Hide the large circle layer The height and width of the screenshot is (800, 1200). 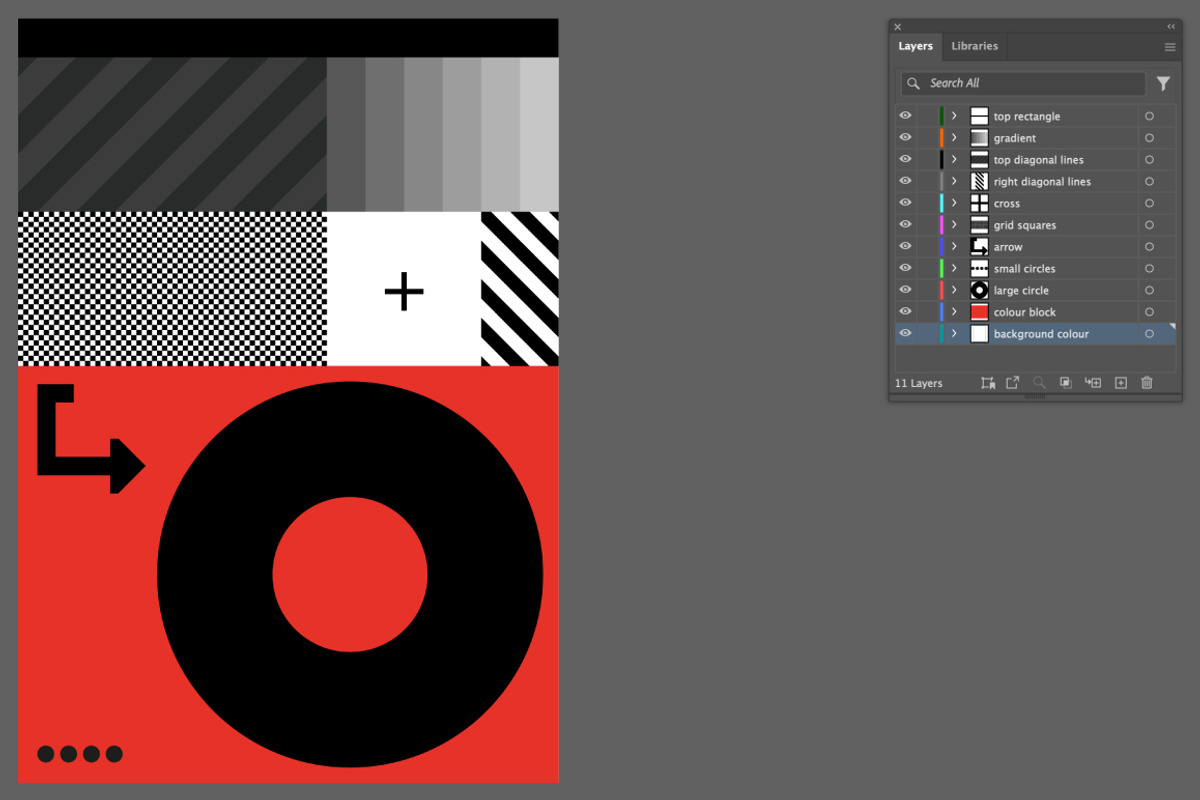pyautogui.click(x=906, y=290)
